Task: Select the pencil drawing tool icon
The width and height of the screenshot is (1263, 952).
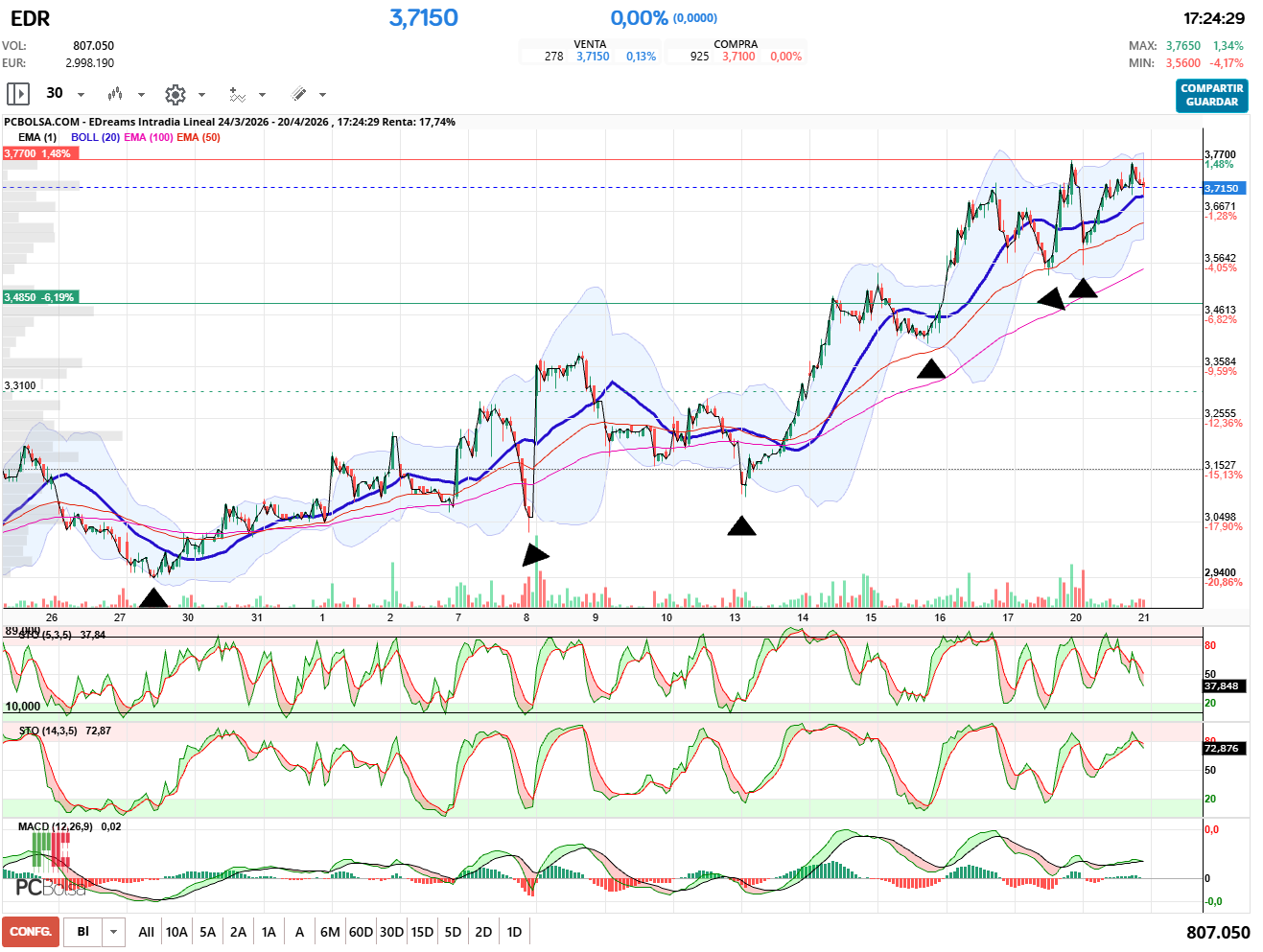Action: (298, 94)
